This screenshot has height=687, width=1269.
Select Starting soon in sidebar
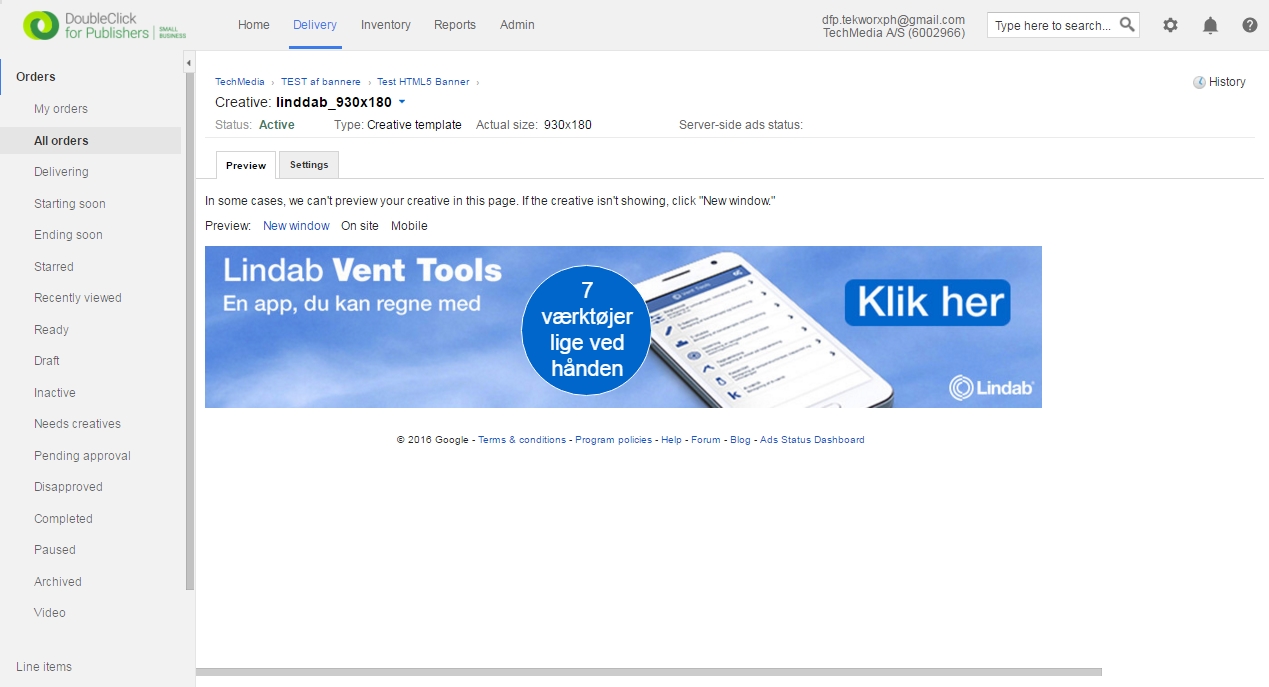70,204
